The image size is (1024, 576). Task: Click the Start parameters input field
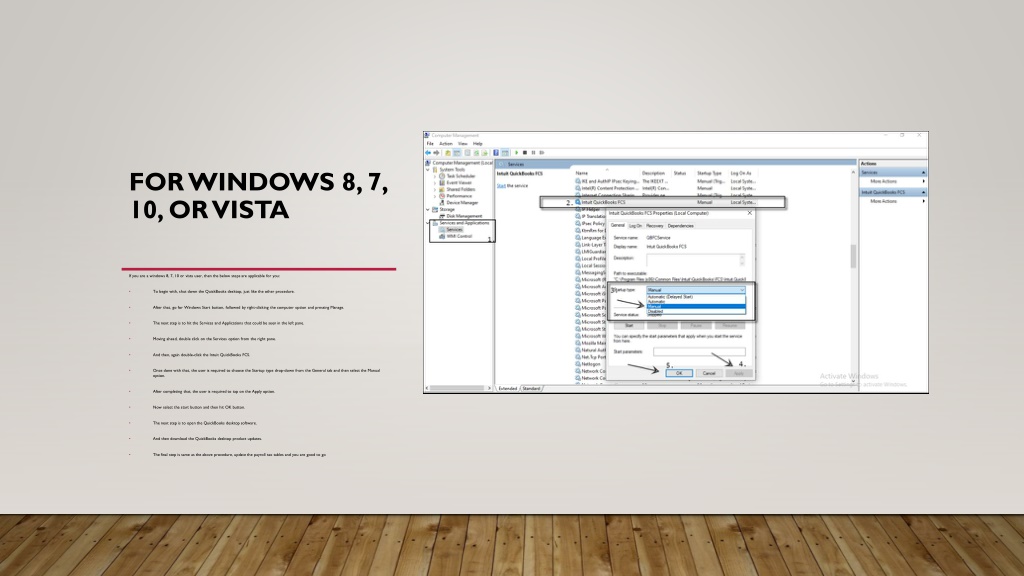pos(699,352)
